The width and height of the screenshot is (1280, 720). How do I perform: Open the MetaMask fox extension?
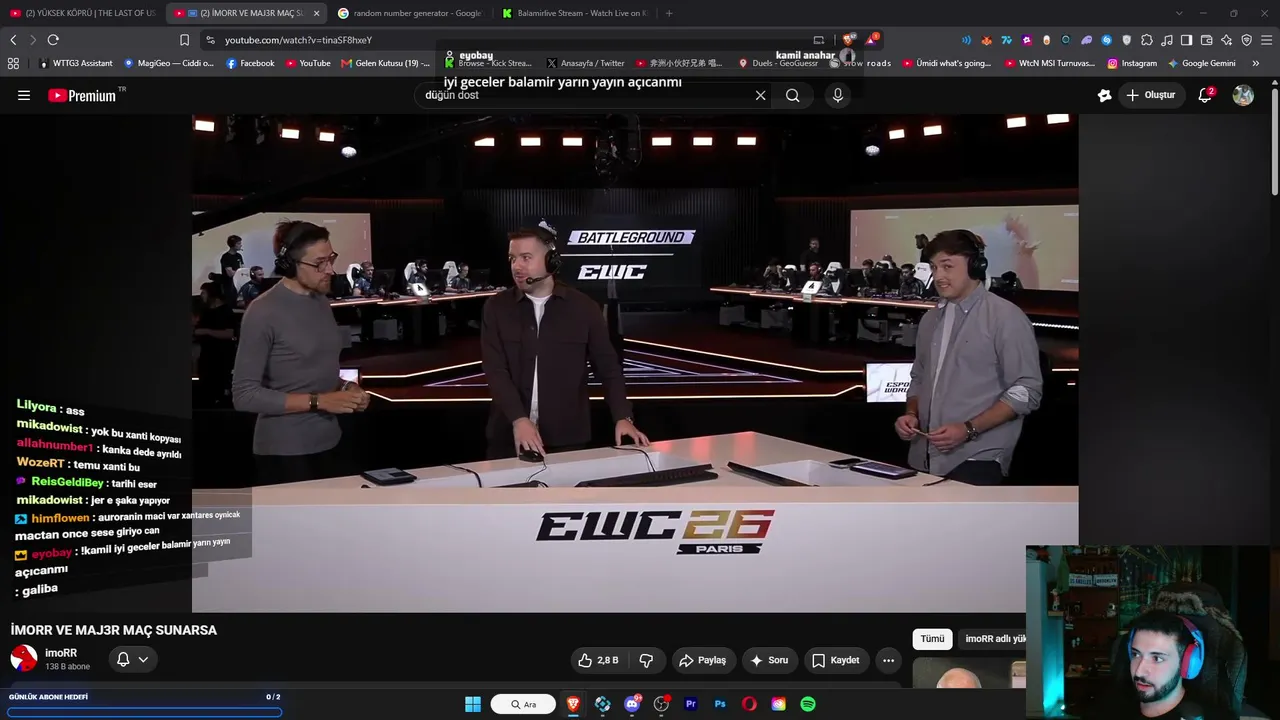tap(986, 40)
